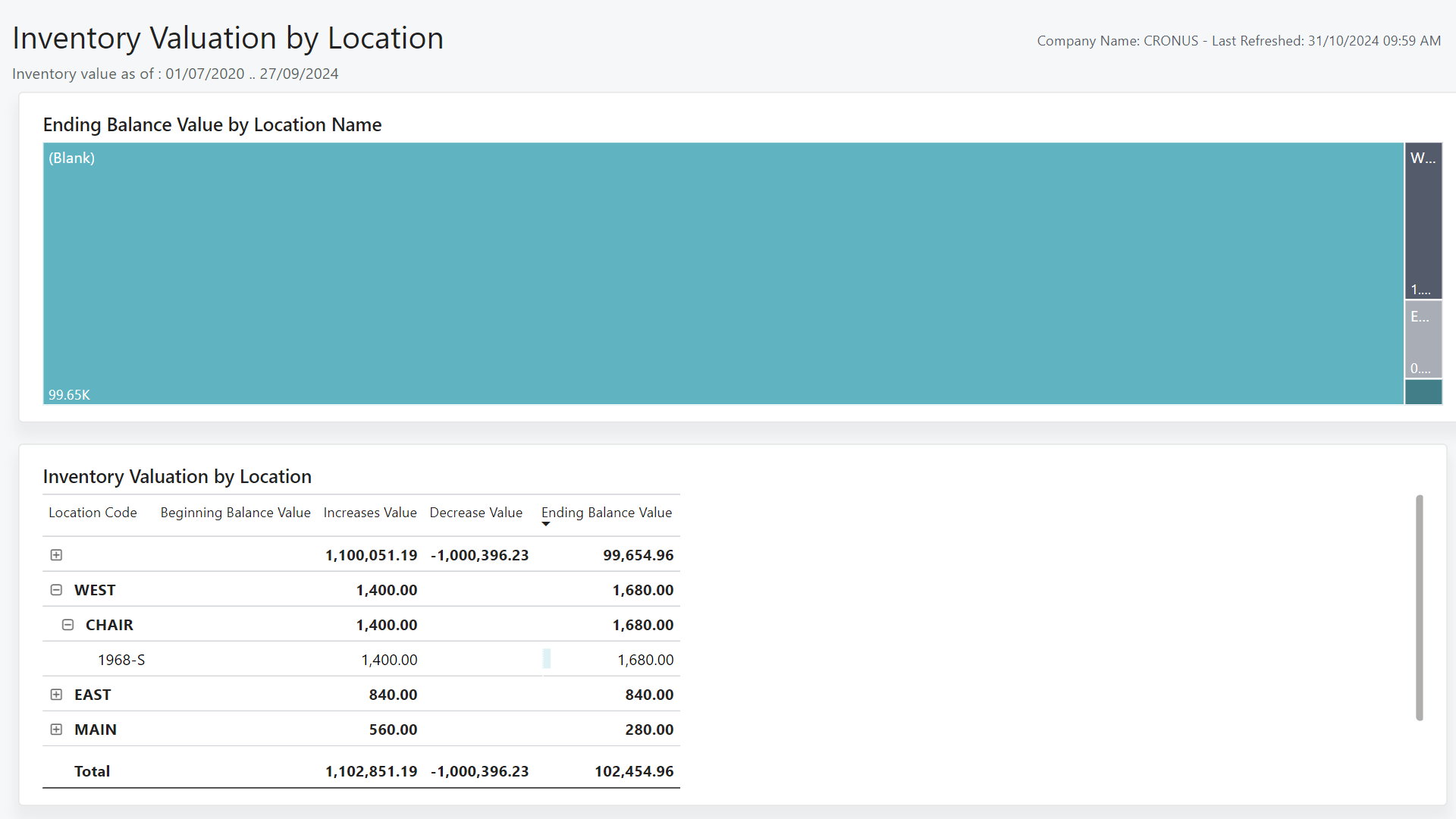
Task: Collapse the WEST location row
Action: tap(56, 589)
